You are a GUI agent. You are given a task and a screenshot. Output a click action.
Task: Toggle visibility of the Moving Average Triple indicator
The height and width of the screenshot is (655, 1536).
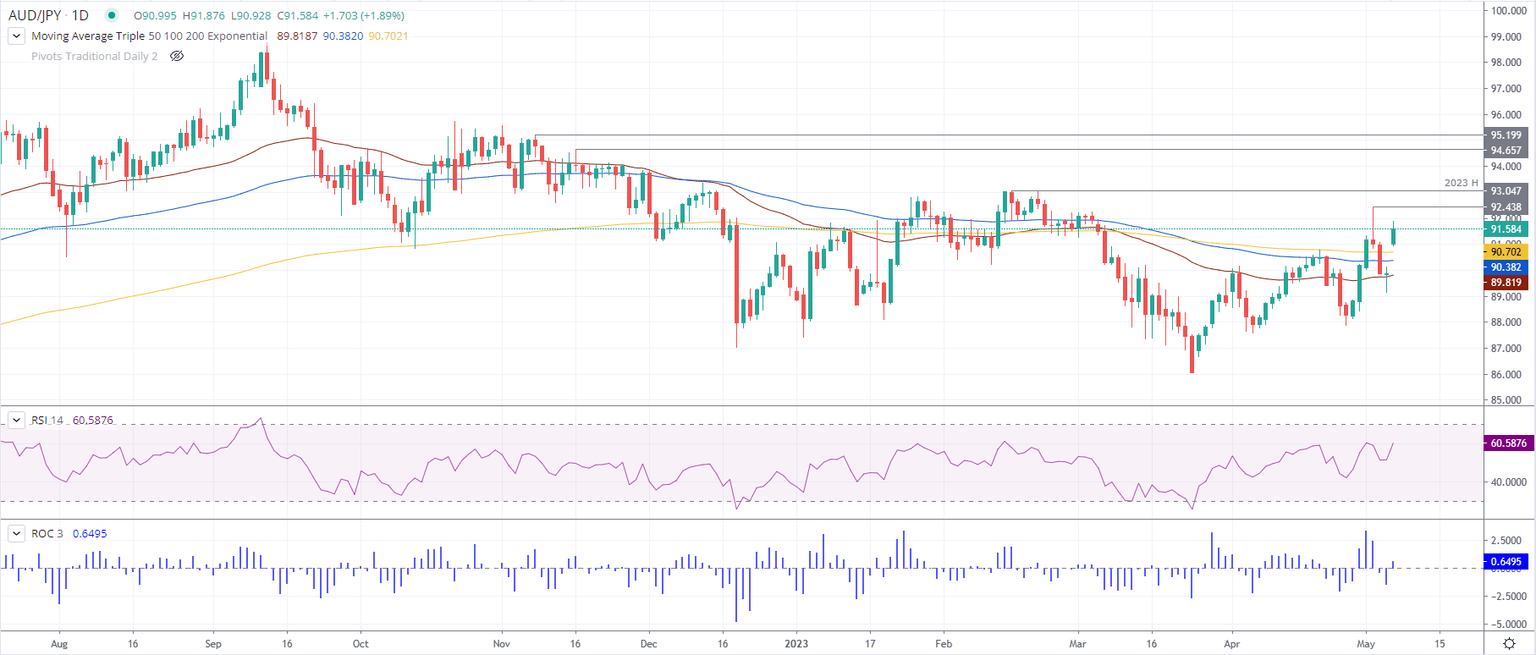click(x=16, y=35)
